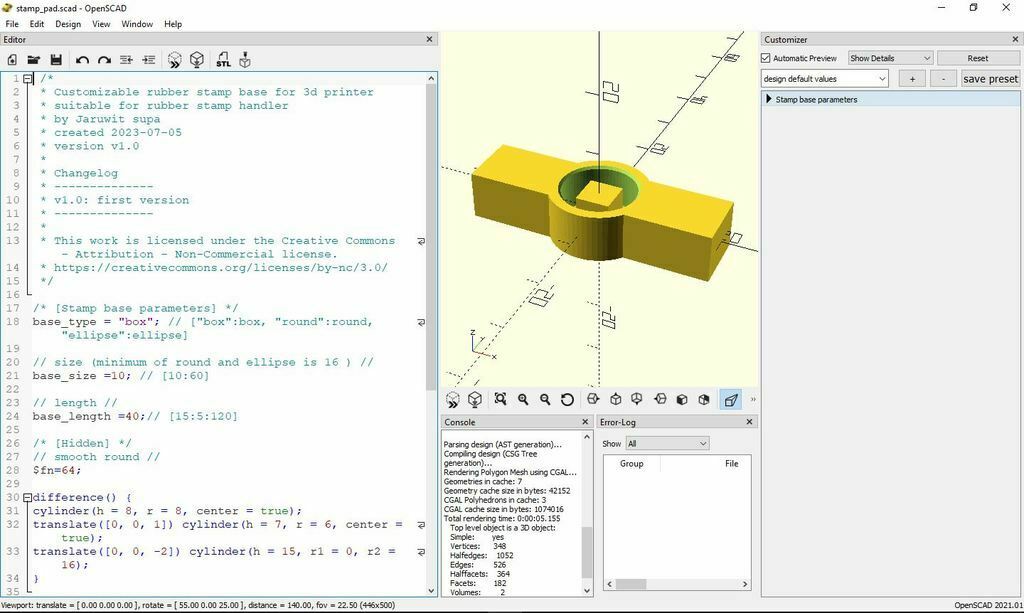Click the View All icon in viewport toolbar
Image resolution: width=1024 pixels, height=613 pixels.
pos(500,400)
